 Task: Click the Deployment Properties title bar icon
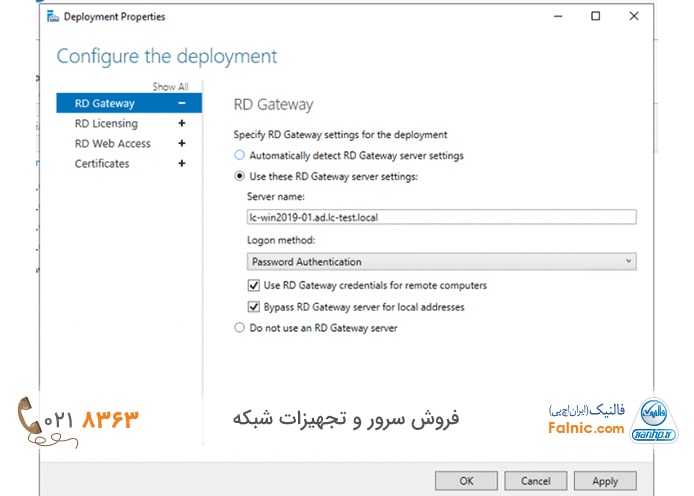coord(52,16)
